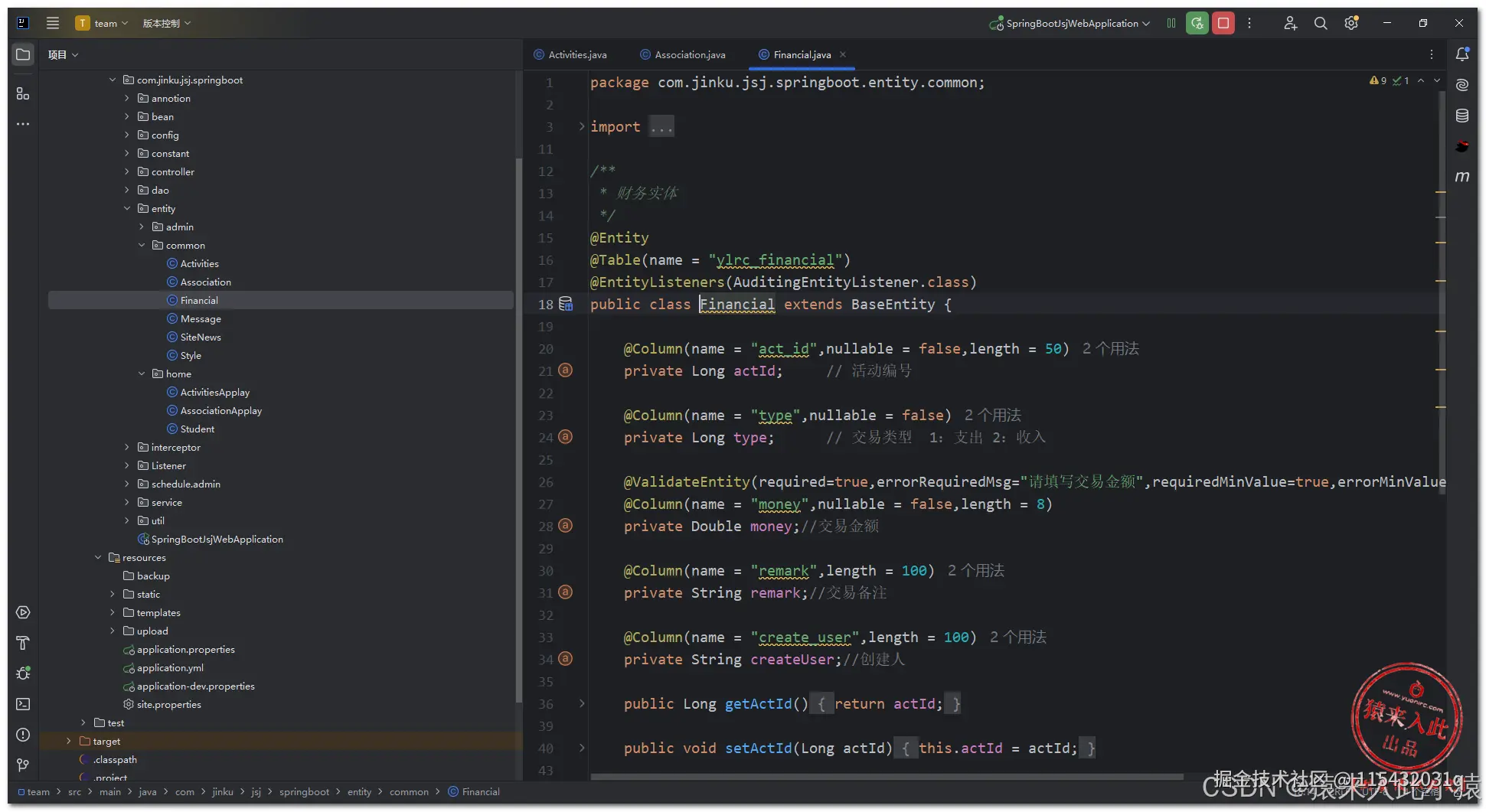Switch to the Association.java tab
Image resolution: width=1486 pixels, height=812 pixels.
[x=682, y=54]
